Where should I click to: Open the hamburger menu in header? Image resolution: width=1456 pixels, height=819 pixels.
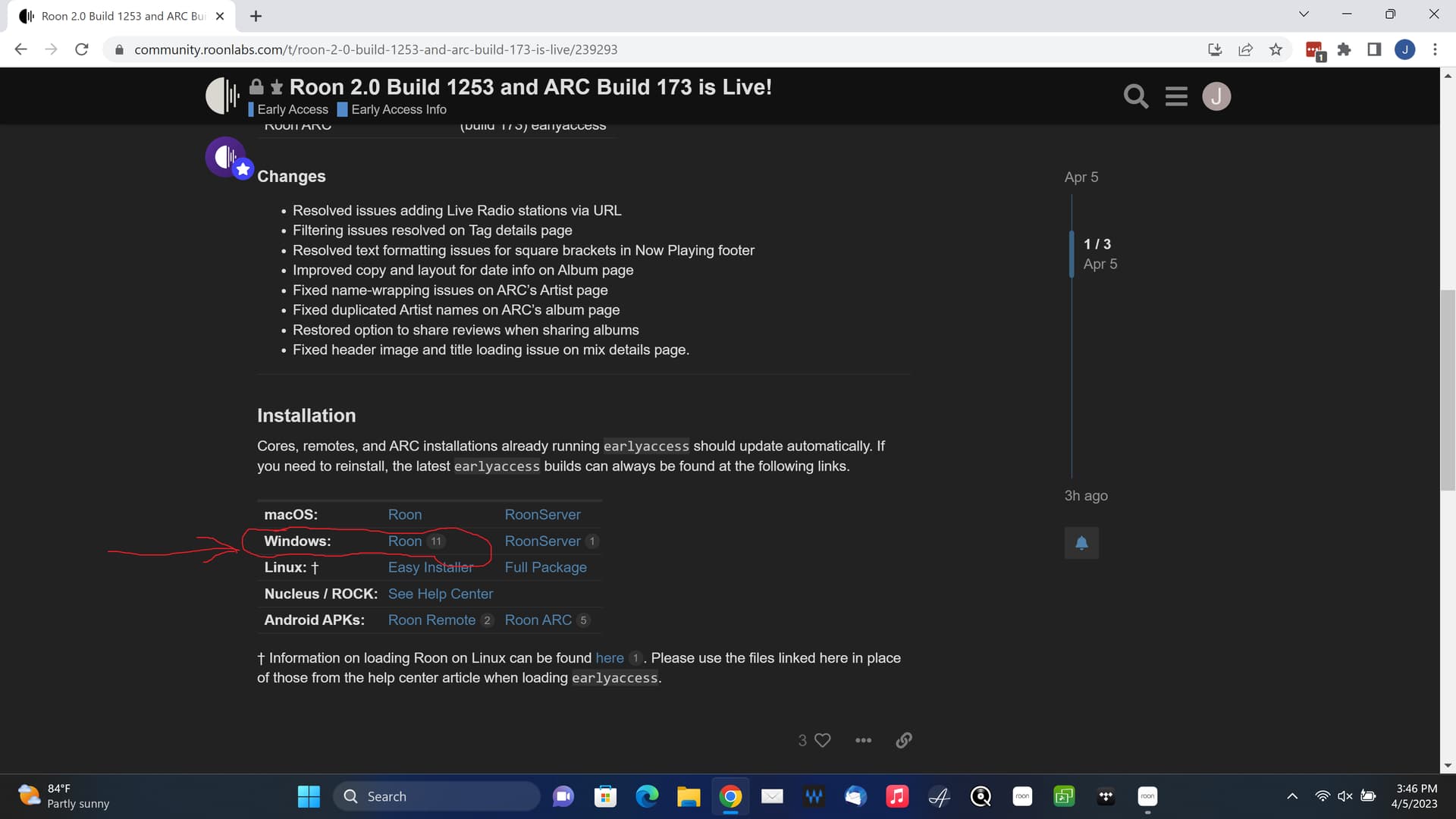click(1176, 96)
